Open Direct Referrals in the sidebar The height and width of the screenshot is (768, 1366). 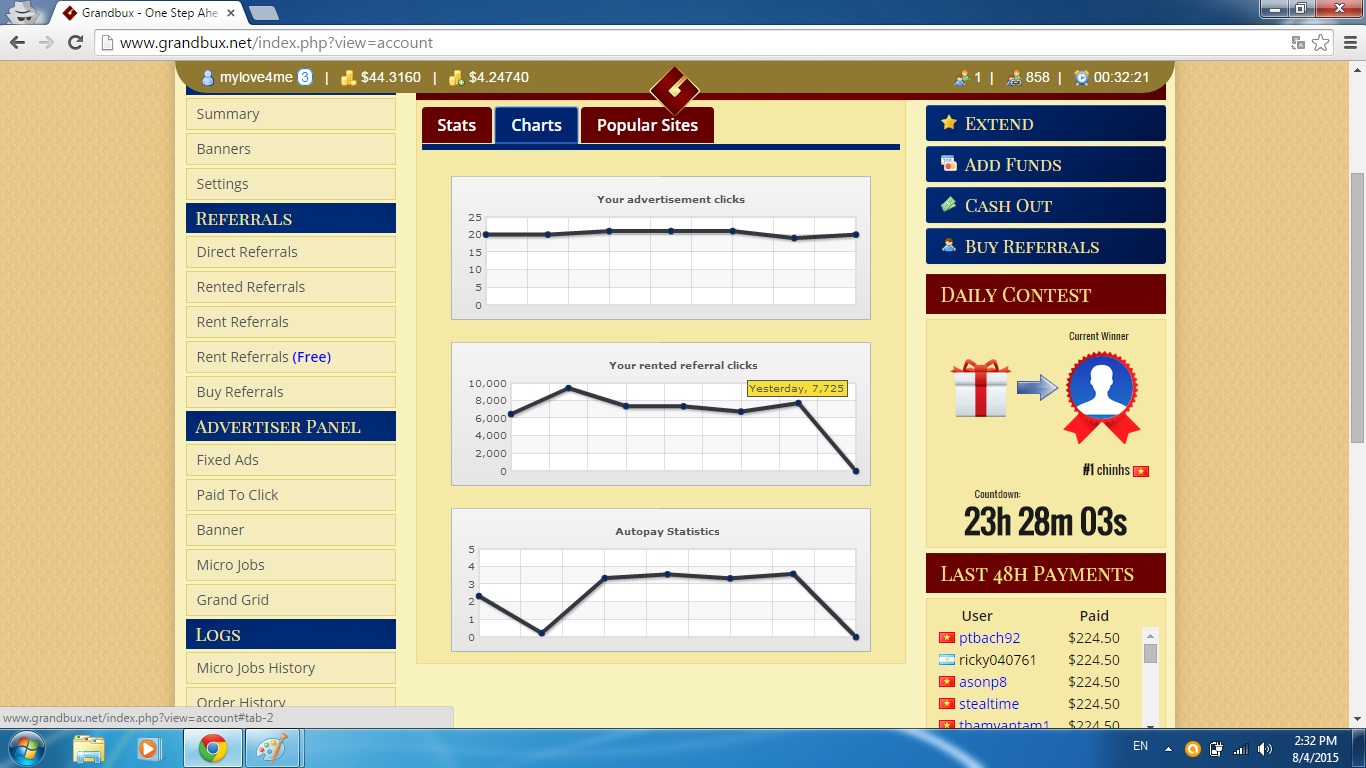tap(291, 252)
